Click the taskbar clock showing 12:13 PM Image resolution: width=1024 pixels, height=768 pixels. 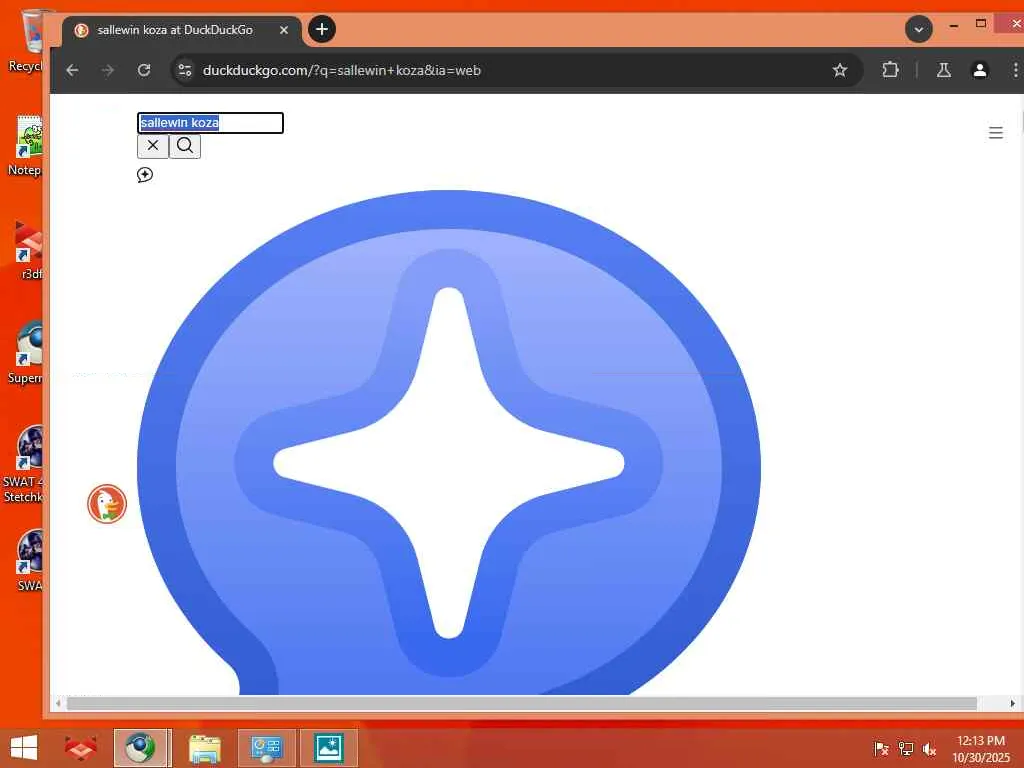980,749
